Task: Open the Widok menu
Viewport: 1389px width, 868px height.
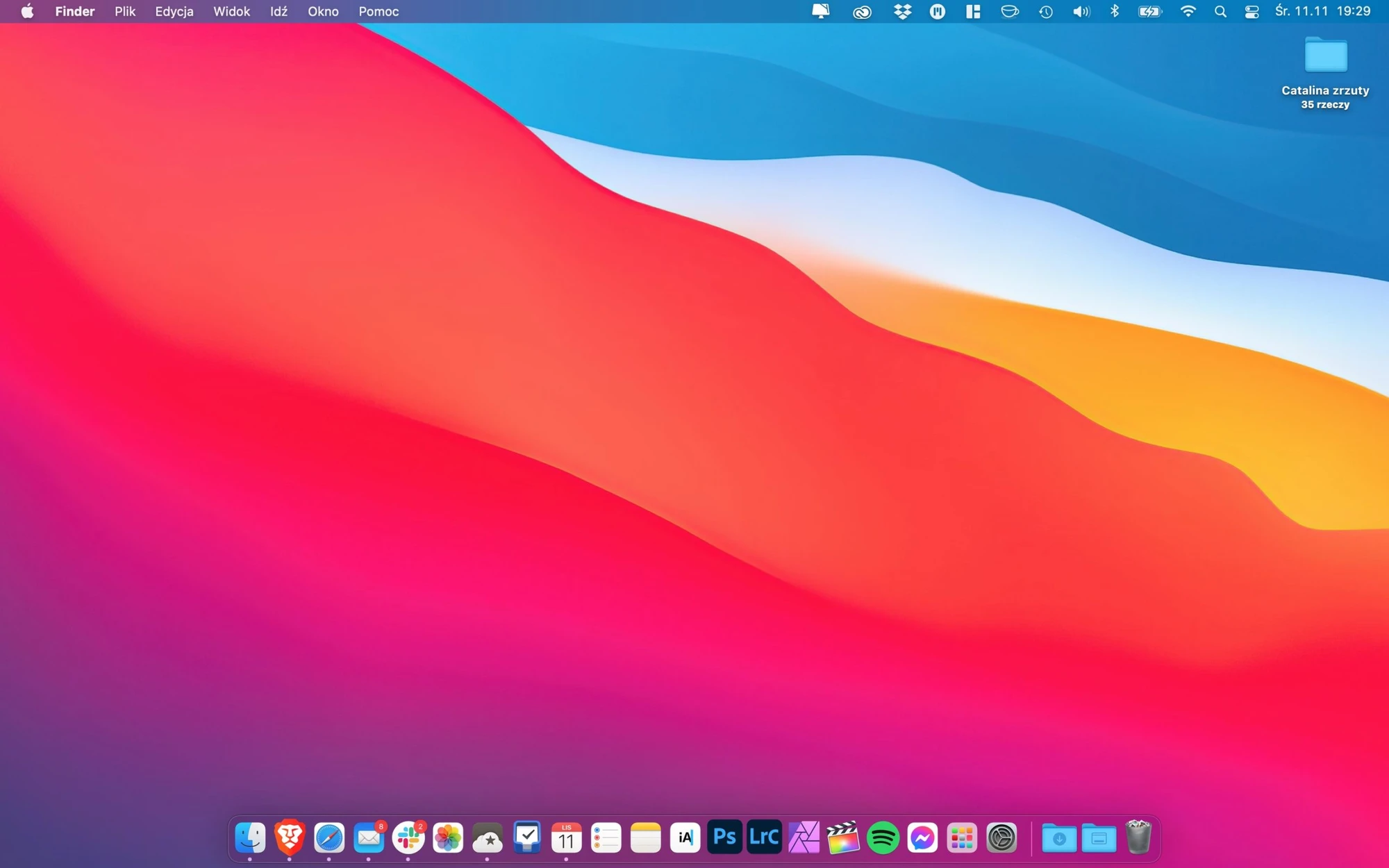Action: (x=231, y=11)
